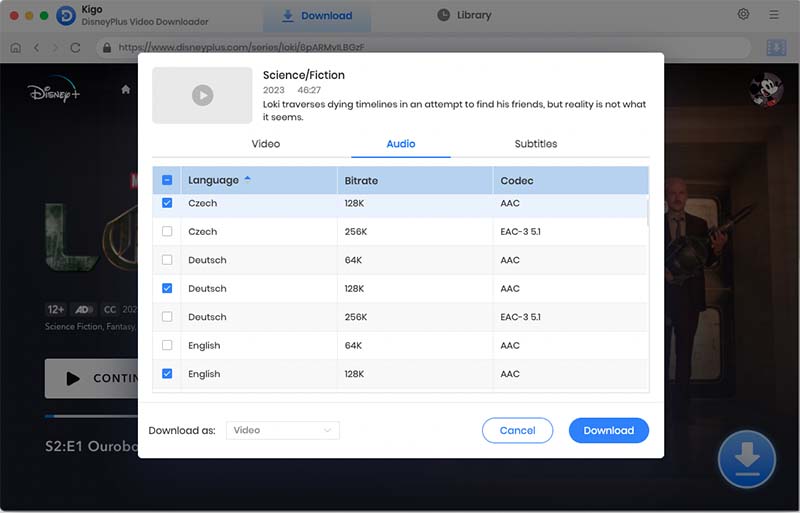Play the video thumbnail preview
800x513 pixels.
pyautogui.click(x=203, y=95)
